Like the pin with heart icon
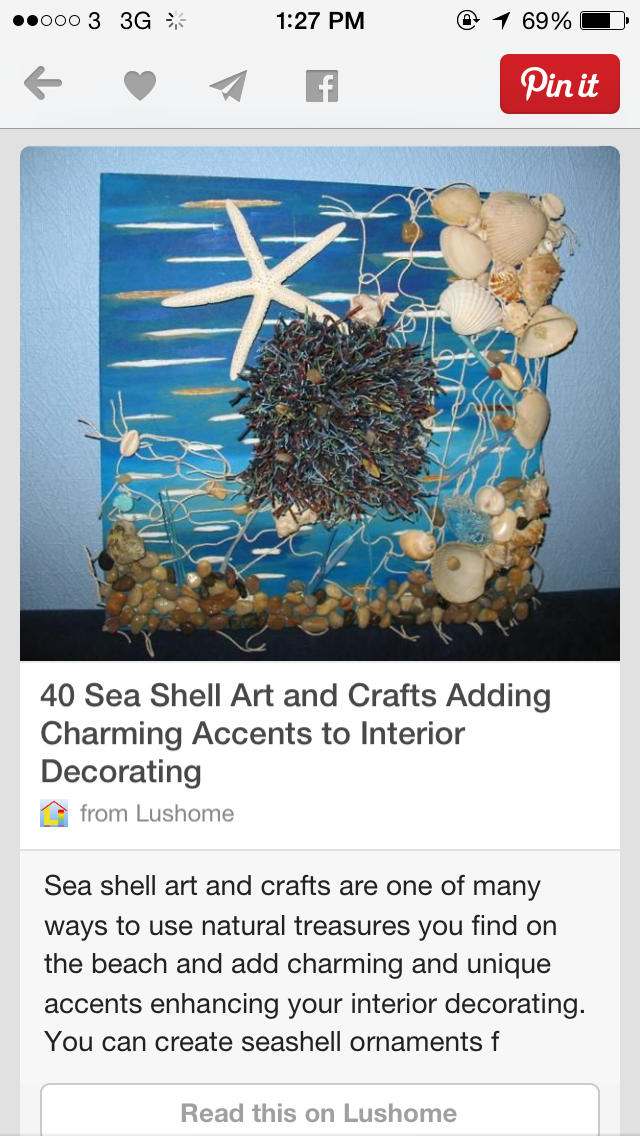This screenshot has height=1136, width=640. (x=140, y=85)
